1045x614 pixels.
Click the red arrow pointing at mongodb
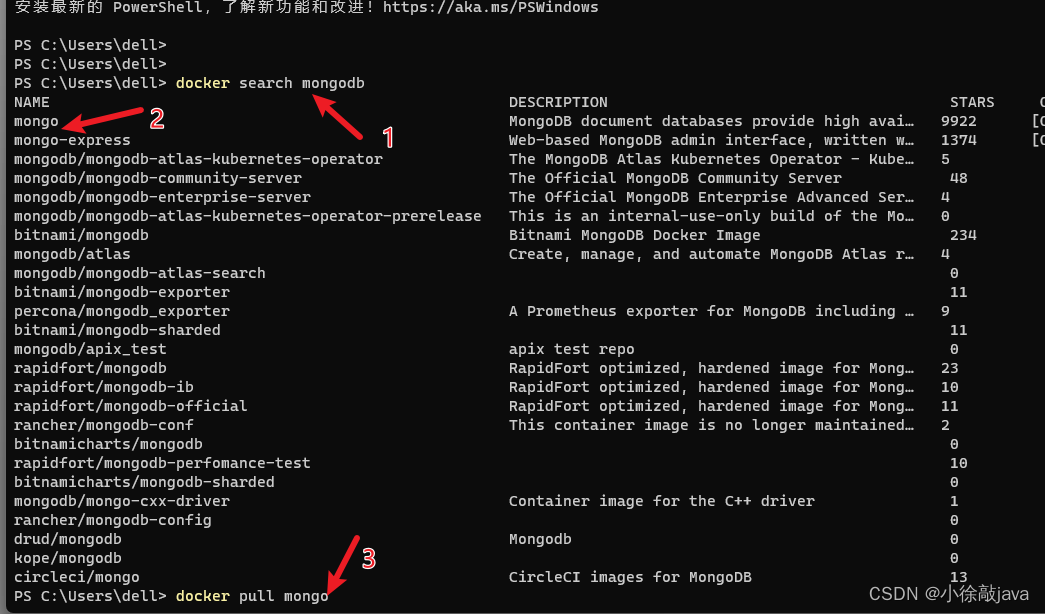point(337,117)
